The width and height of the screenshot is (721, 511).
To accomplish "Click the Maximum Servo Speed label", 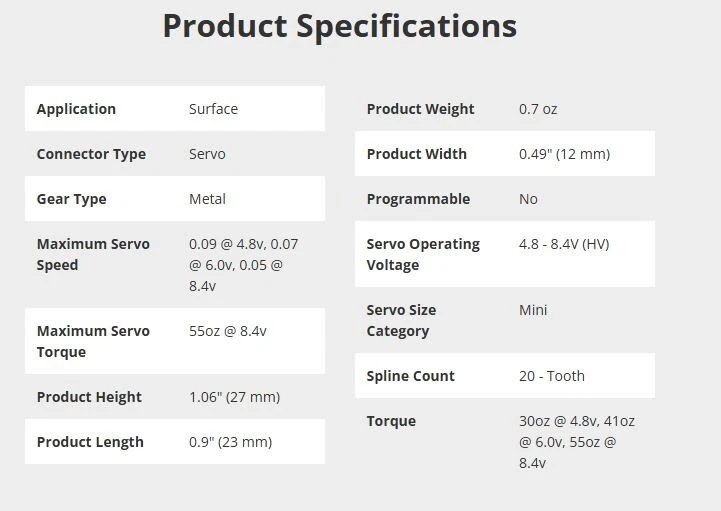I will point(93,254).
